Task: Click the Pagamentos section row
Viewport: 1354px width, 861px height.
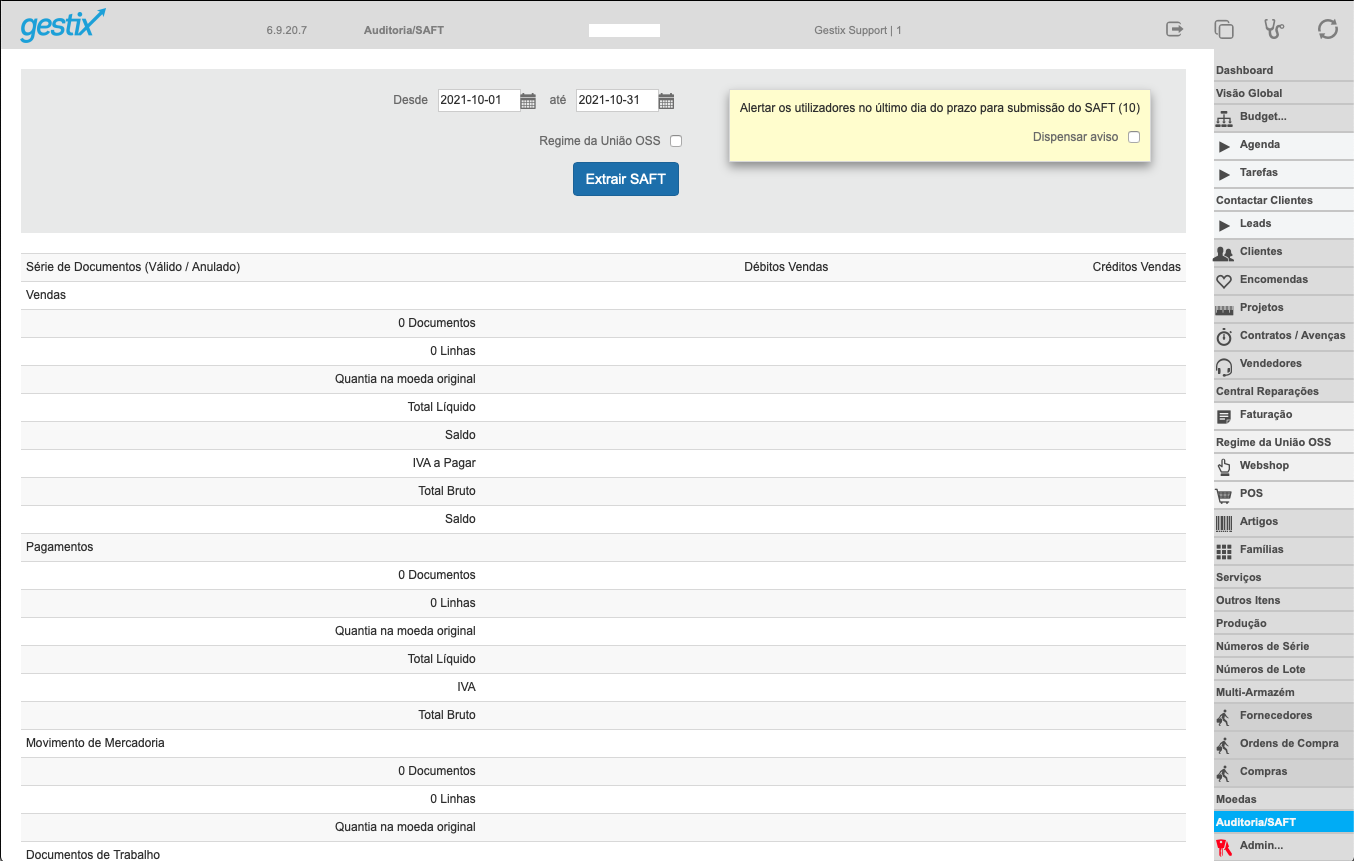Action: [603, 547]
